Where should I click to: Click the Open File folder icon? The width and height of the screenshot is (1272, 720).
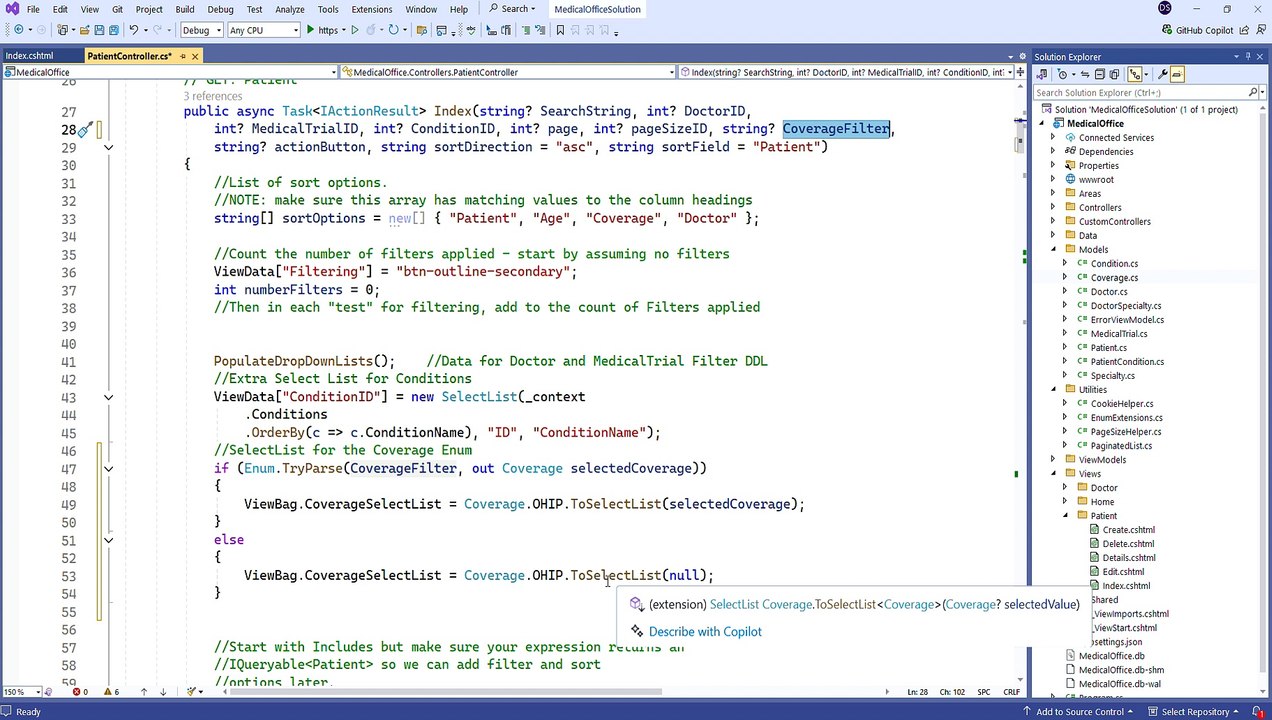pos(84,30)
